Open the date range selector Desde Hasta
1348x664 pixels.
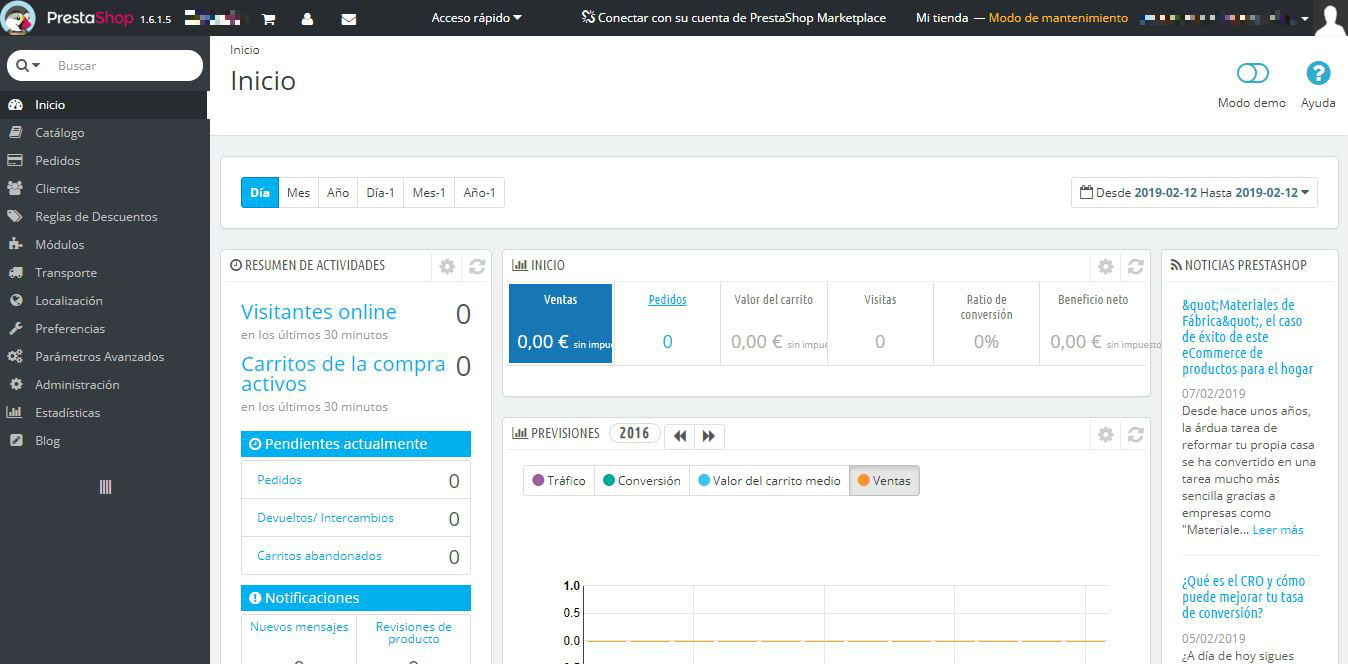pos(1193,192)
